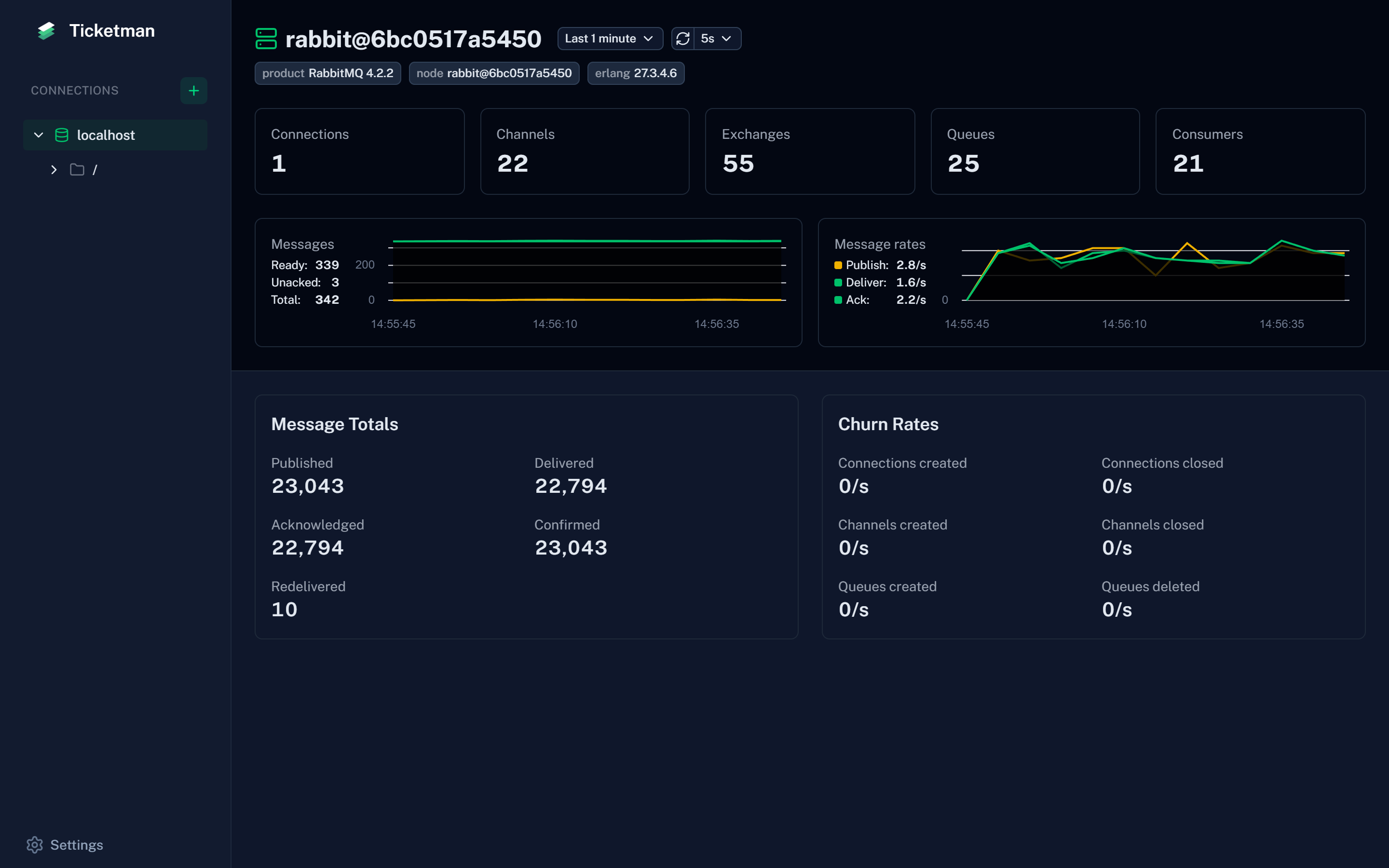Viewport: 1389px width, 868px height.
Task: Open the 5s refresh interval dropdown
Action: [x=716, y=39]
